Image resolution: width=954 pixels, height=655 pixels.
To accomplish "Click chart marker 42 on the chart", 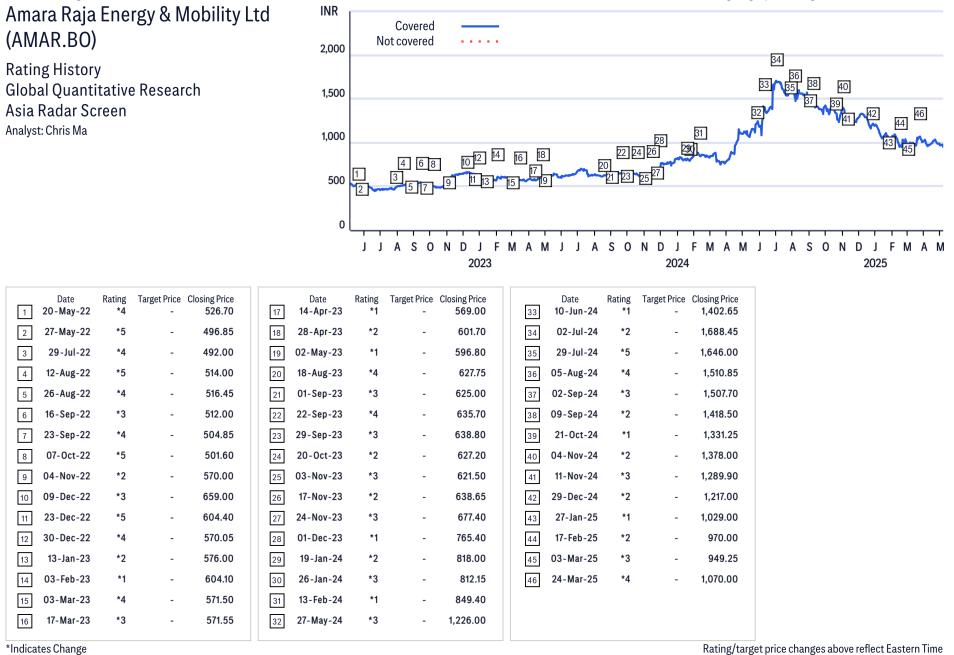I will [x=872, y=114].
